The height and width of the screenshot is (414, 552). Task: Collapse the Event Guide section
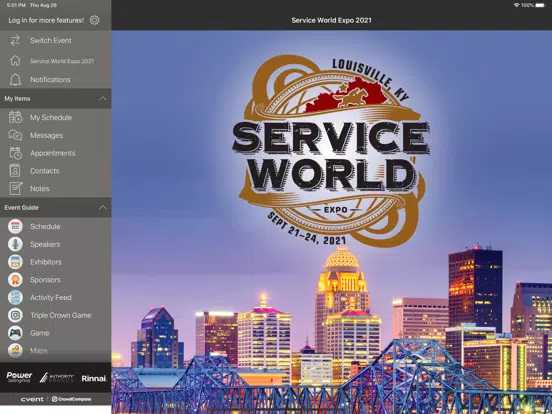[103, 207]
